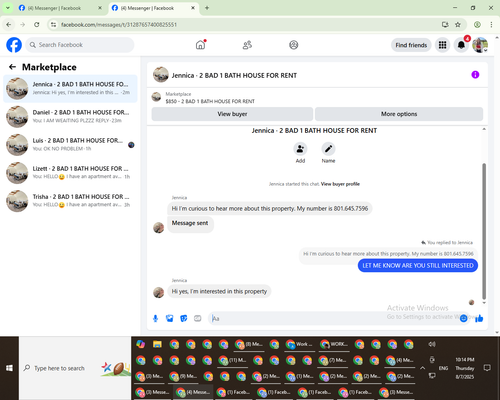Focus the Aa message input field
500x400 pixels.
(x=333, y=318)
